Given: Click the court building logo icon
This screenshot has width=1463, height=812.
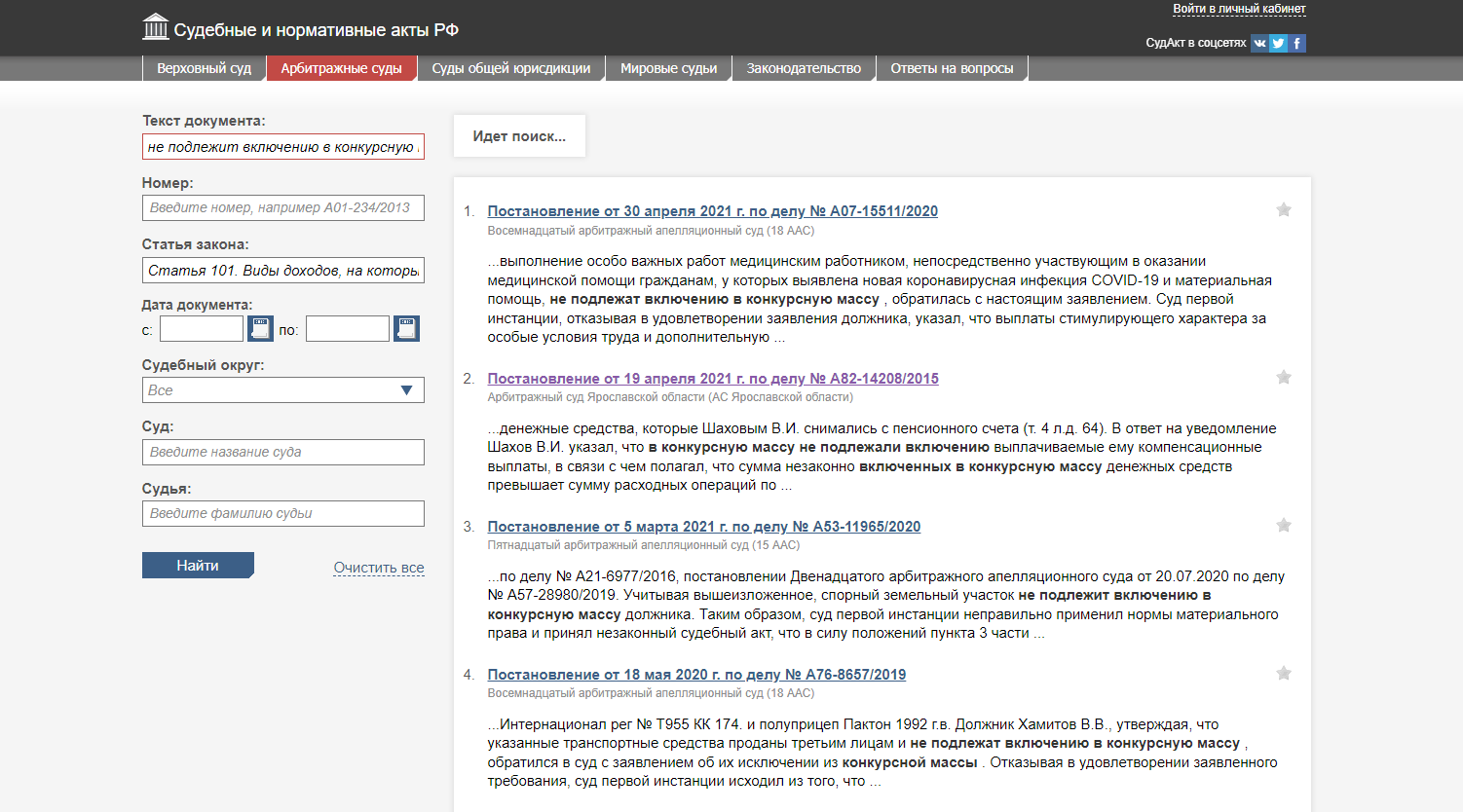Looking at the screenshot, I should 156,27.
